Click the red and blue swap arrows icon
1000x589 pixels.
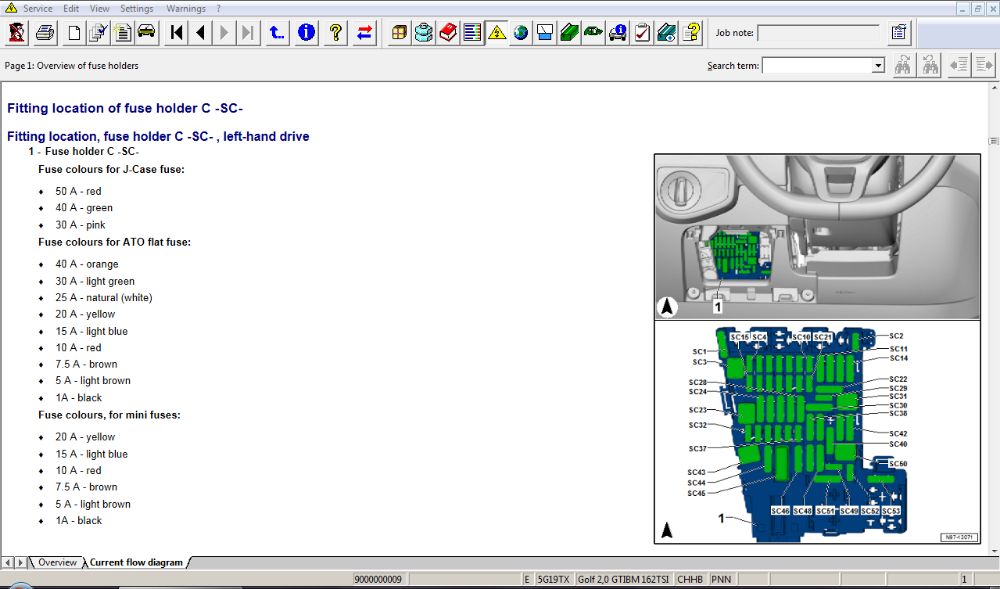point(365,33)
